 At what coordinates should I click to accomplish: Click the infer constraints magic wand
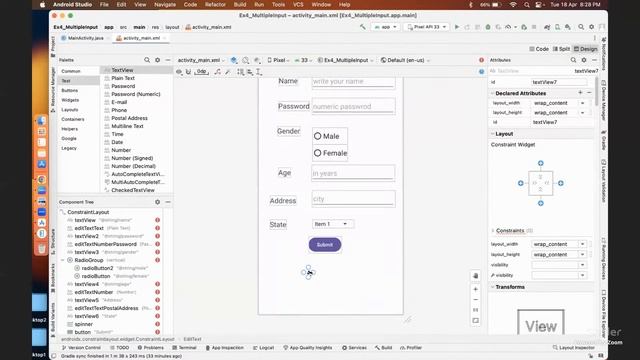[x=228, y=72]
